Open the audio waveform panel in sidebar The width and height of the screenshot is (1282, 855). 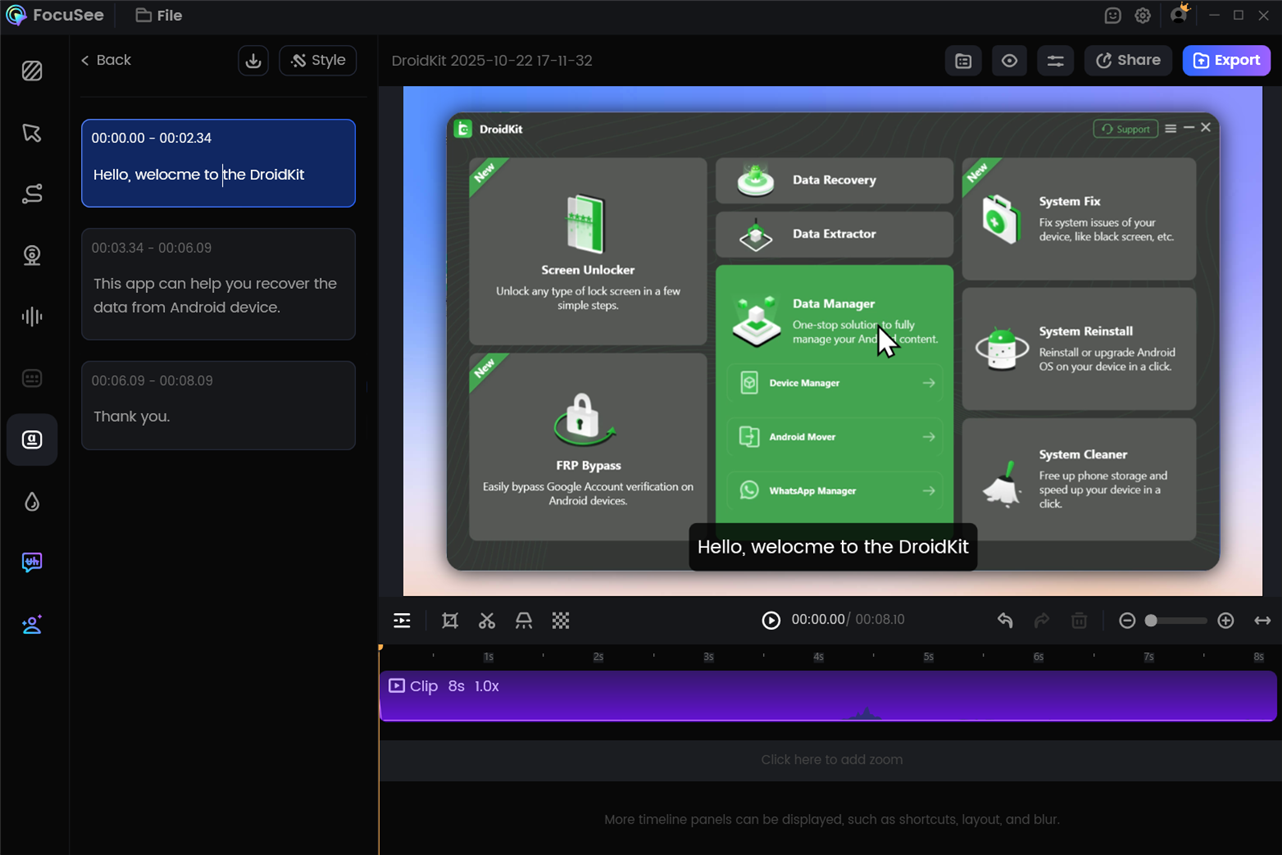pos(32,317)
